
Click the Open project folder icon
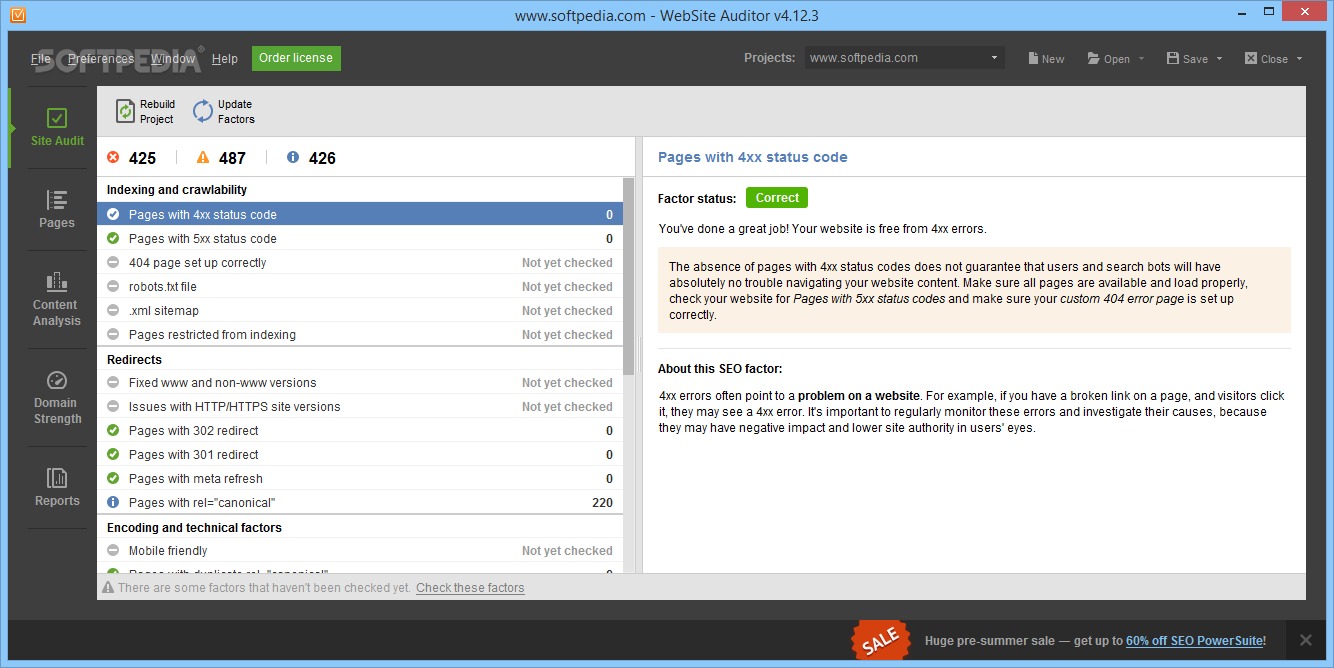click(1093, 59)
